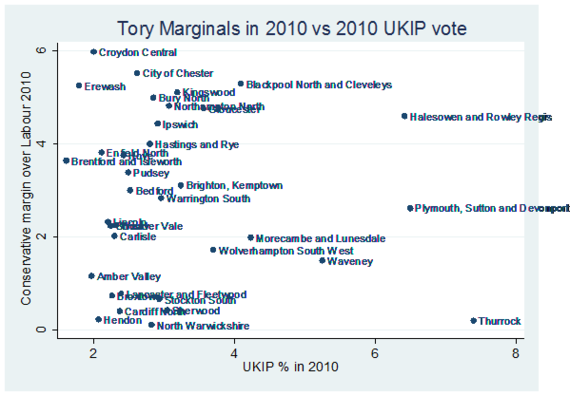Select the Plymouth, Sutton and Devonport dot
Viewport: 570px width, 396px height.
(x=410, y=208)
